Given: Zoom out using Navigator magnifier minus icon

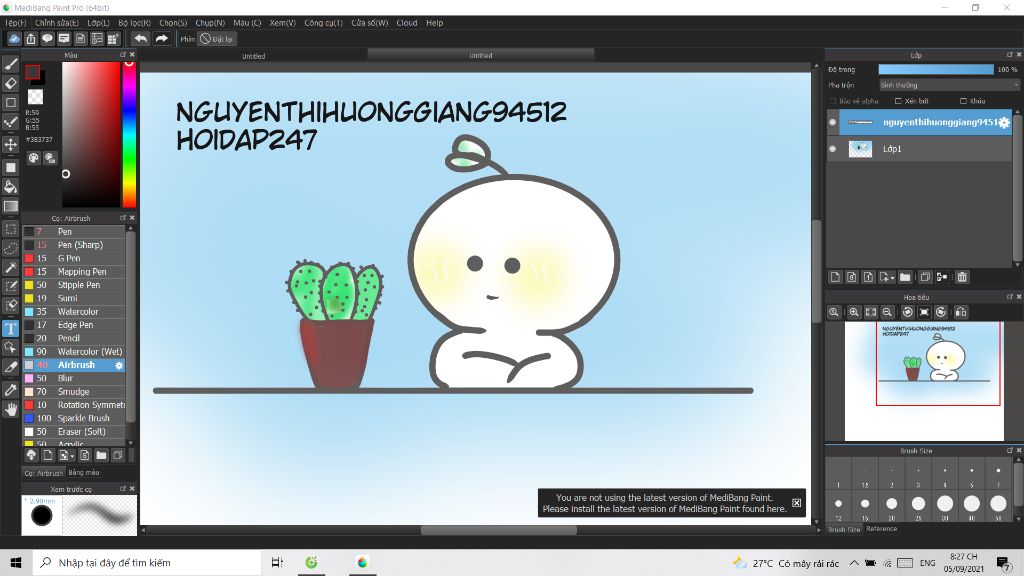Looking at the screenshot, I should (x=887, y=312).
